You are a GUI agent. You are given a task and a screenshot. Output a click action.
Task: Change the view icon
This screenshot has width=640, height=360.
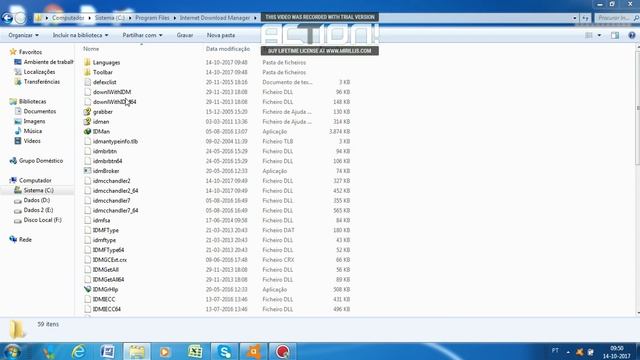(x=589, y=36)
